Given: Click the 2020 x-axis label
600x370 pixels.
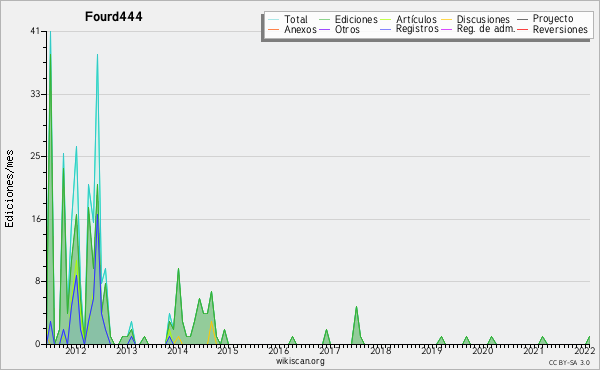Looking at the screenshot, I should (x=483, y=351).
